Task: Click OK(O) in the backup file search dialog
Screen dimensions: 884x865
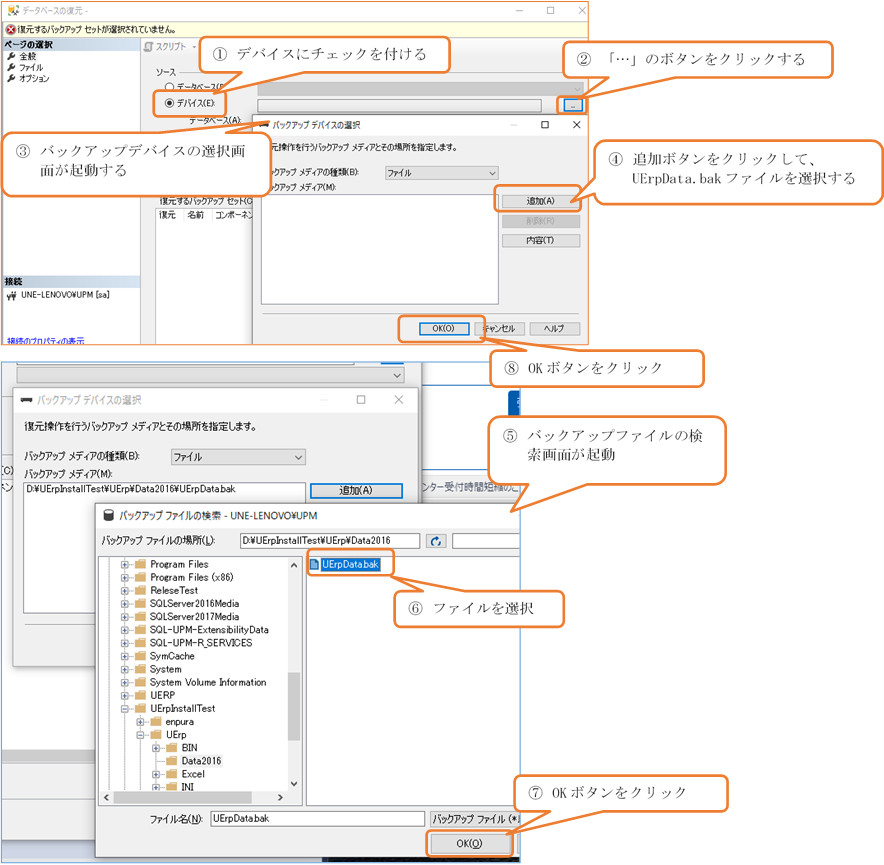Action: pos(469,843)
